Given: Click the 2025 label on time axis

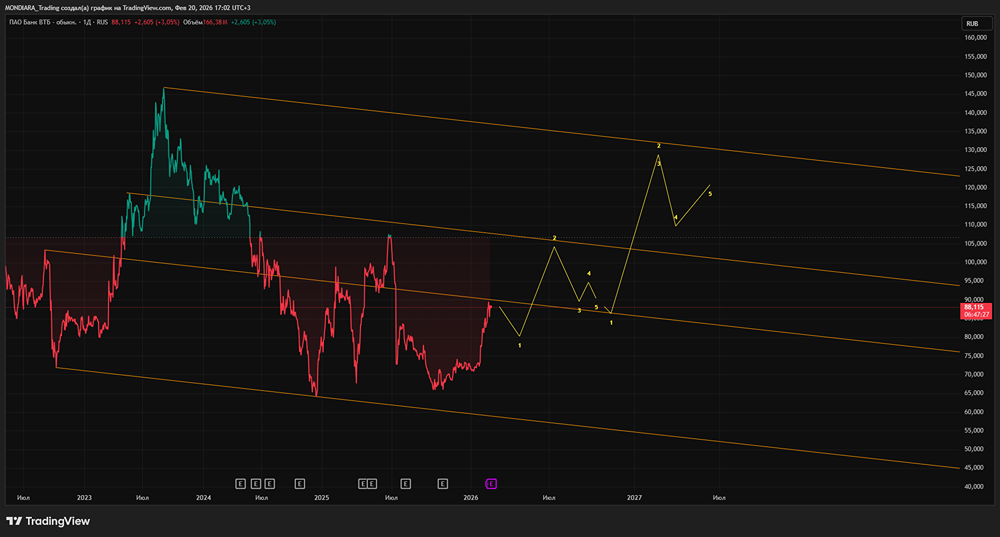Looking at the screenshot, I should tap(321, 497).
